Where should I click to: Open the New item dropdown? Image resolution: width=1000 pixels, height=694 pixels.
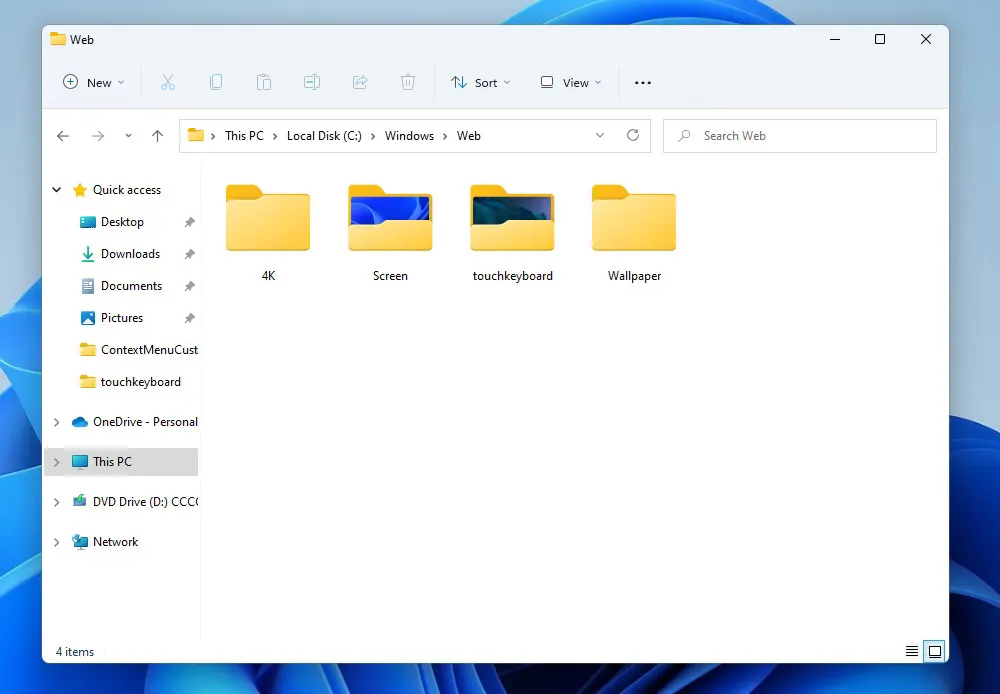(93, 82)
